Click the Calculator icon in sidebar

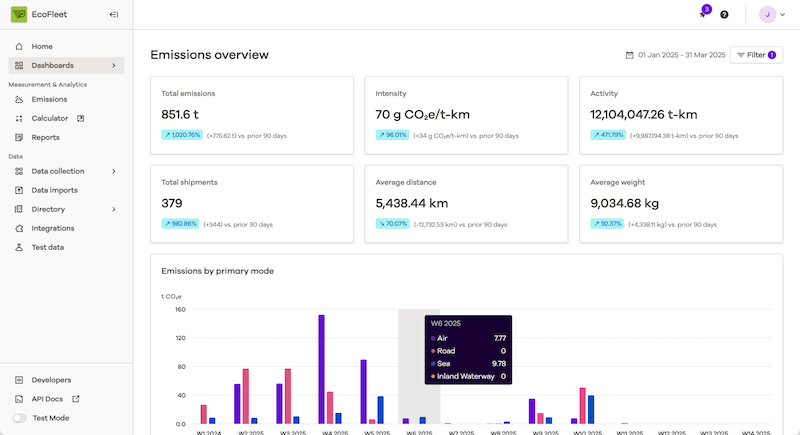coord(19,119)
